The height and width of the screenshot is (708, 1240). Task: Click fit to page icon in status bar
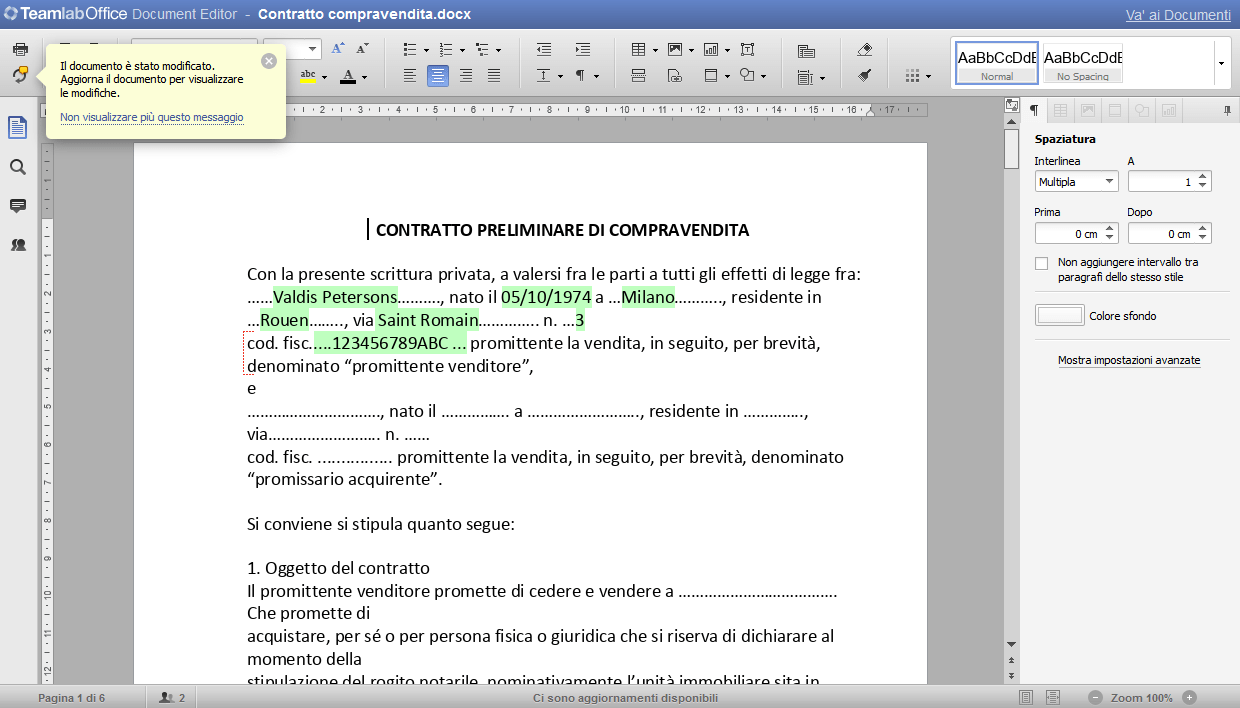[x=1026, y=697]
